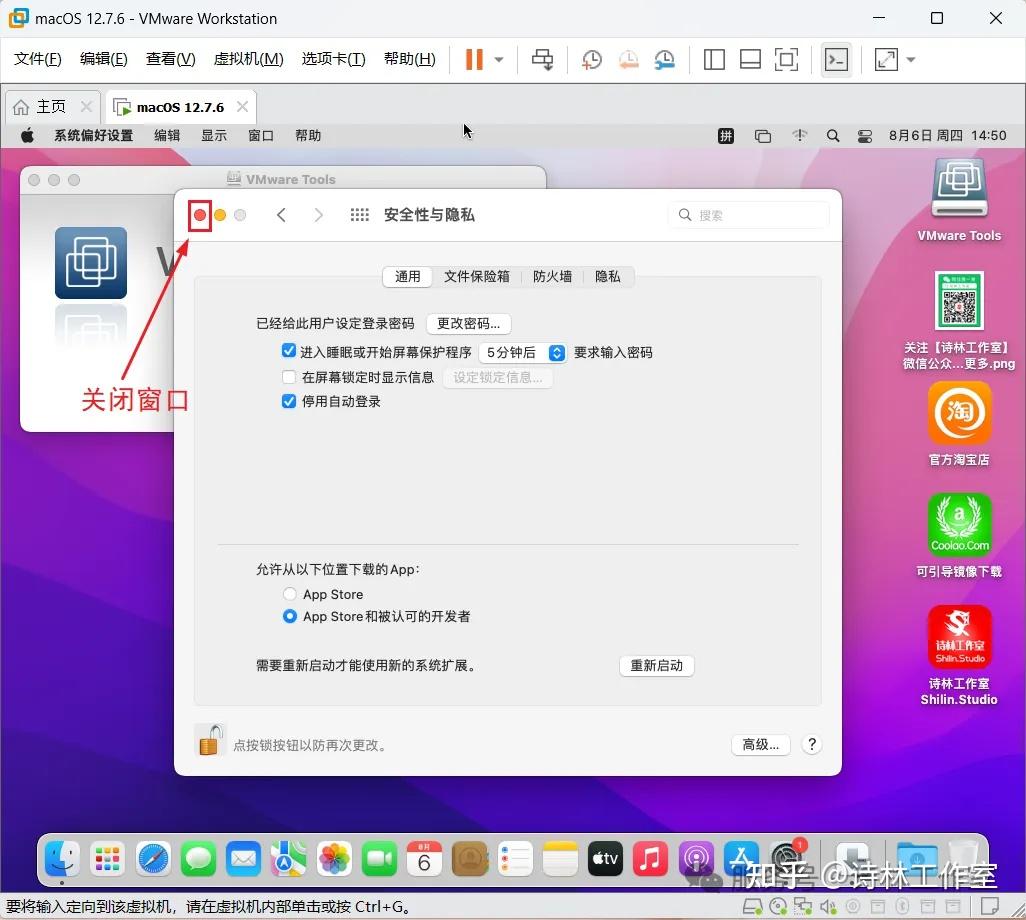1026x920 pixels.
Task: Select the App Store radio option
Action: click(289, 594)
